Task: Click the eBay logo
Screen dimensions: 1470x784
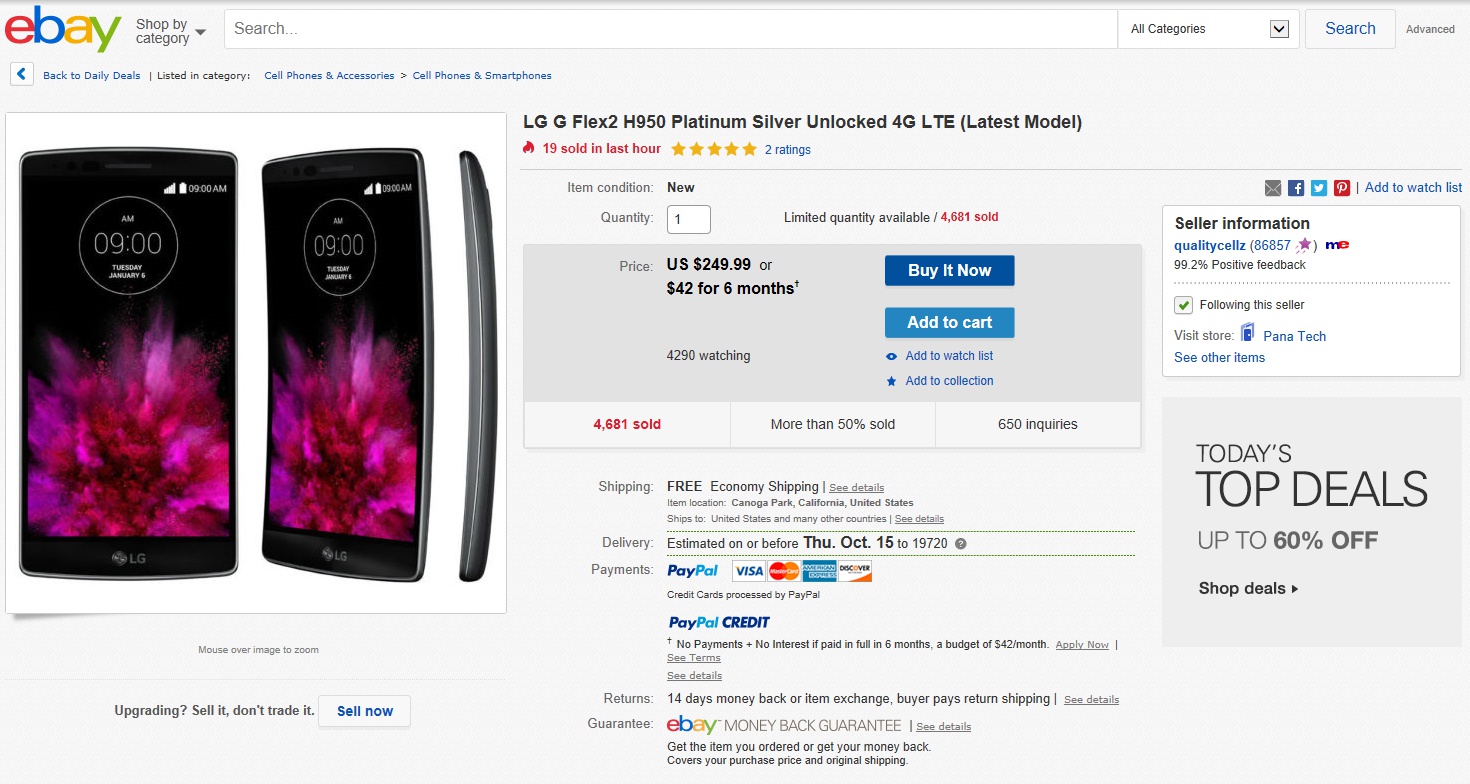Action: click(63, 30)
